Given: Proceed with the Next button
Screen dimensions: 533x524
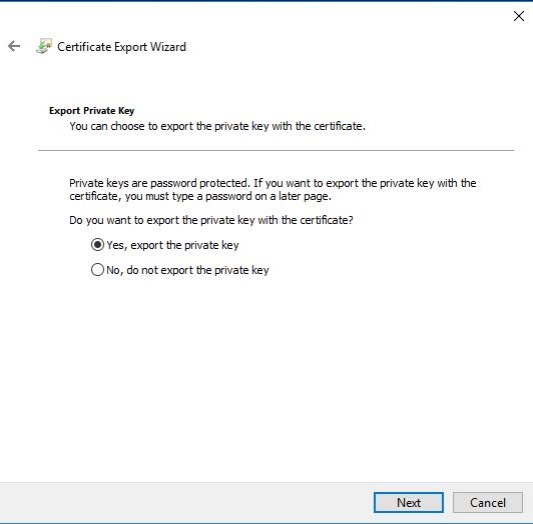Looking at the screenshot, I should 409,502.
